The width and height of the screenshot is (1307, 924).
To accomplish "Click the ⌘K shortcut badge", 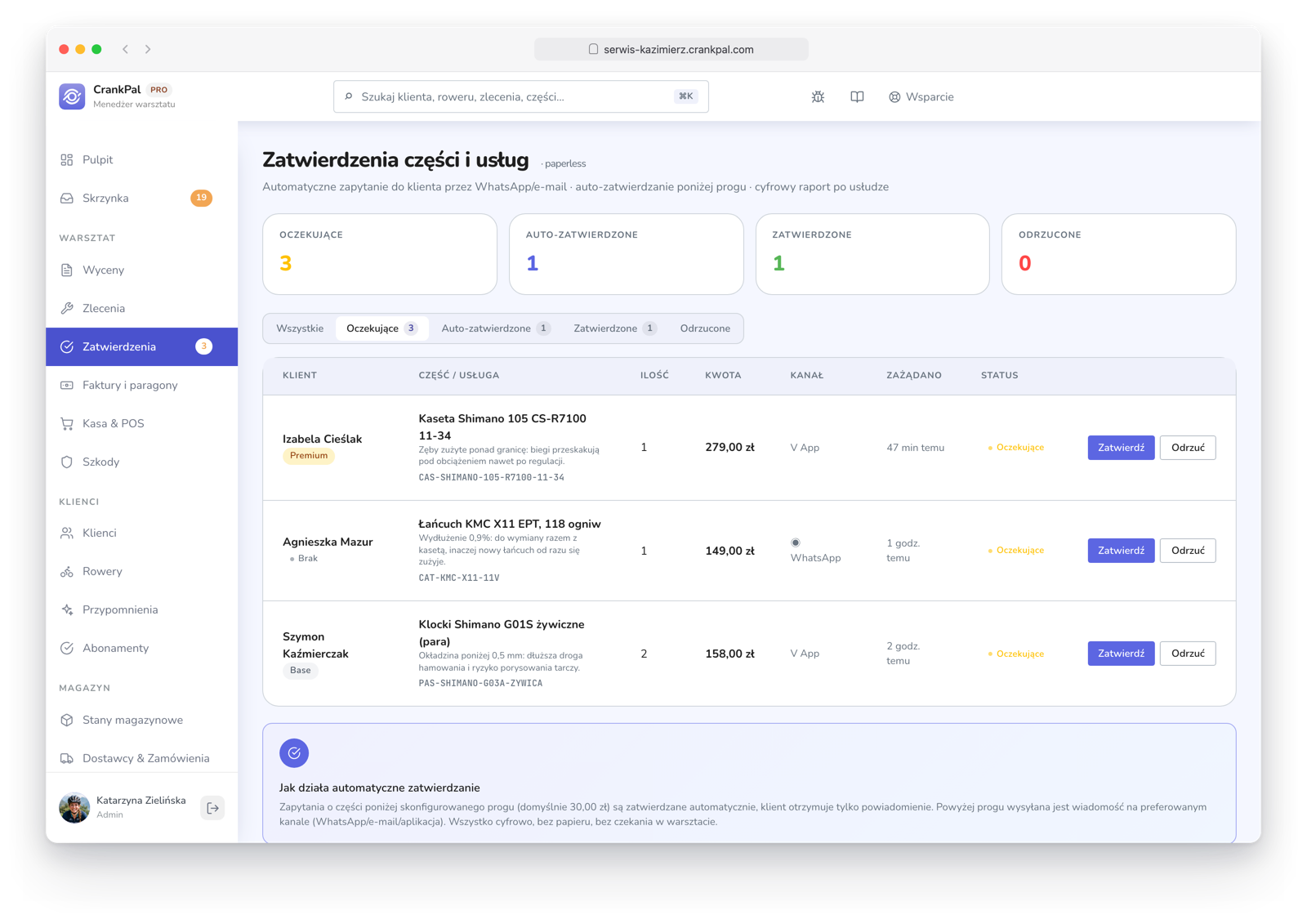I will click(685, 96).
